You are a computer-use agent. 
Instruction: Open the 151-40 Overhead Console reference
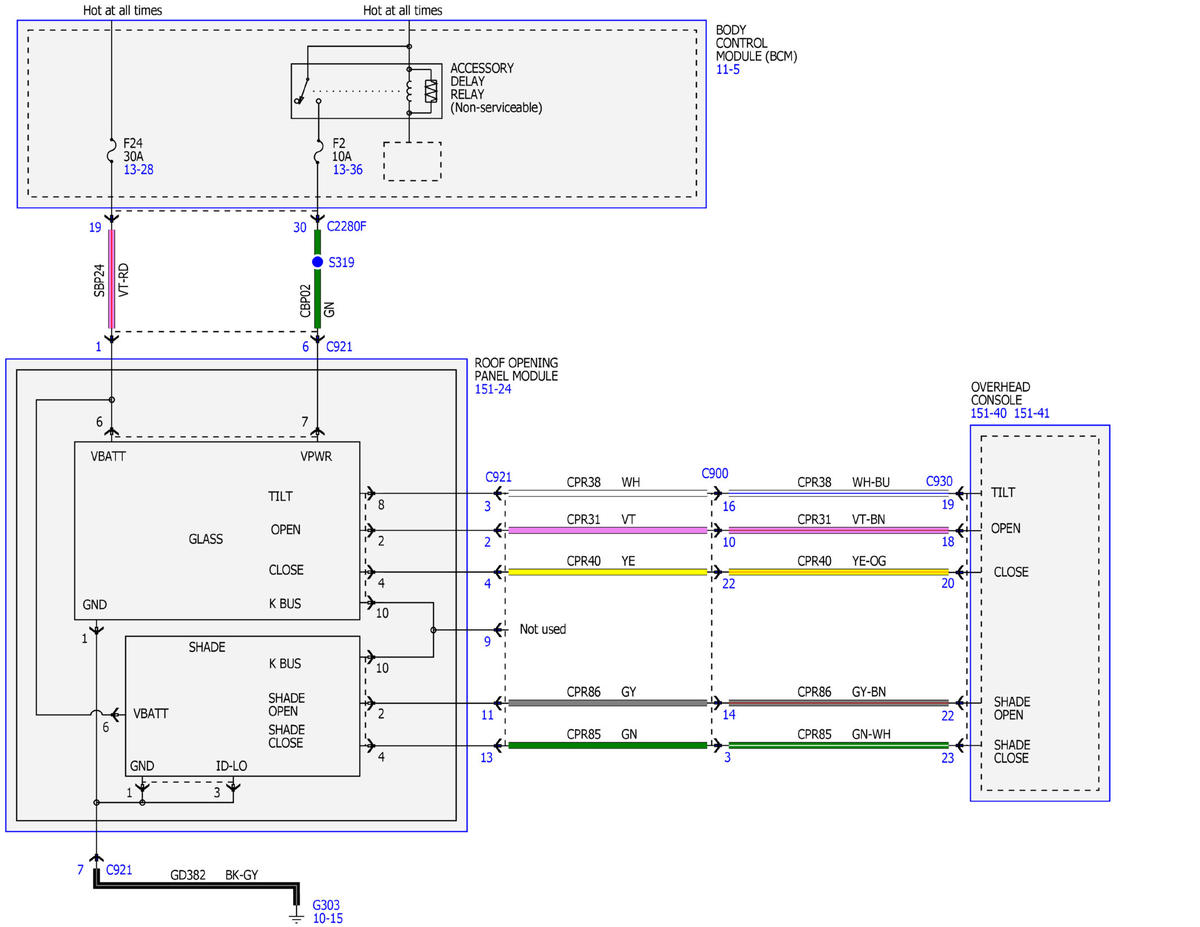989,413
